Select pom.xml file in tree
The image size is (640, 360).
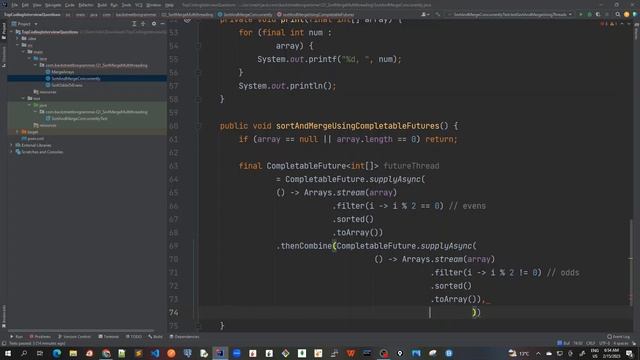coord(33,138)
